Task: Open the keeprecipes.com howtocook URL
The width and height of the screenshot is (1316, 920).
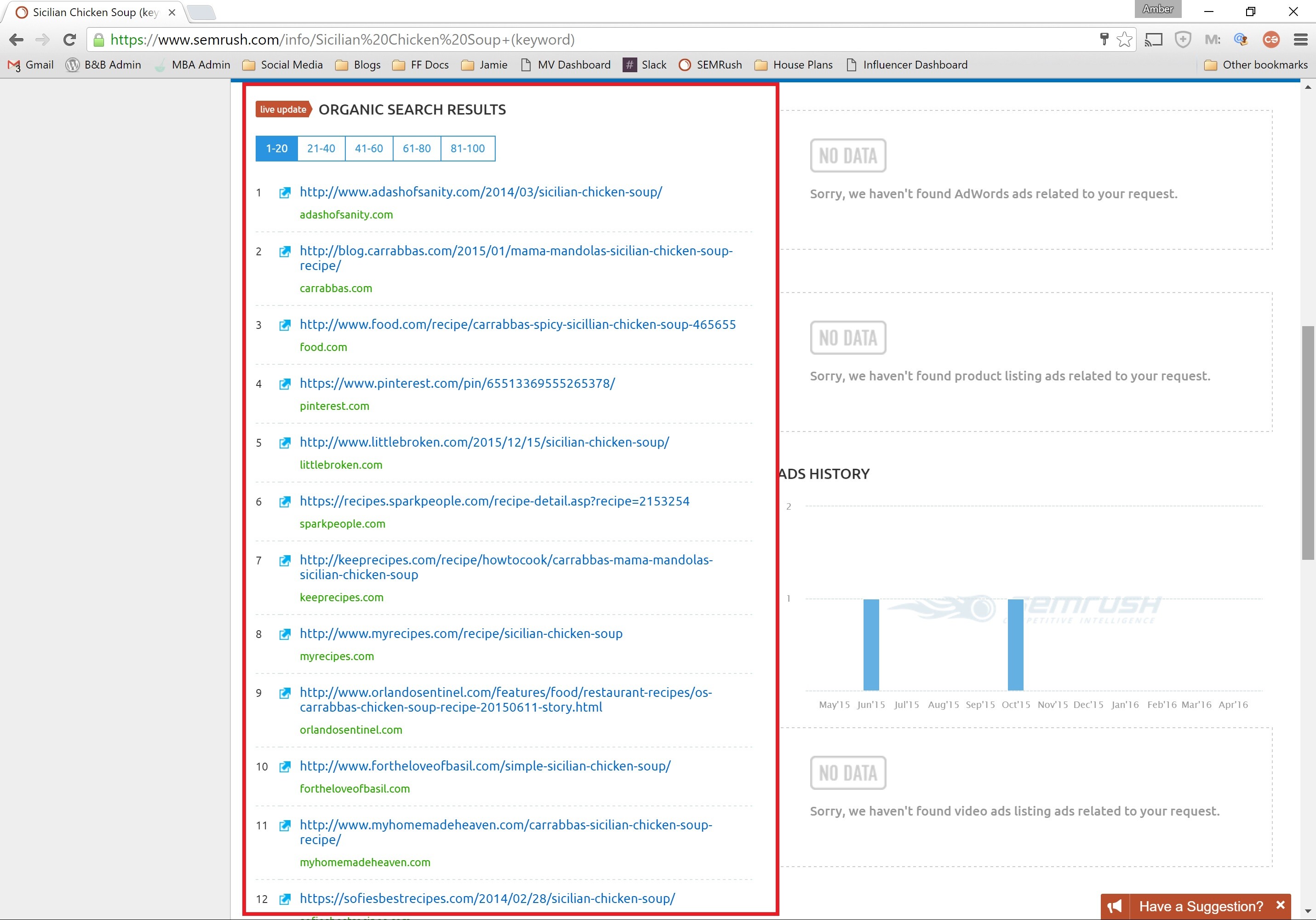Action: click(506, 567)
